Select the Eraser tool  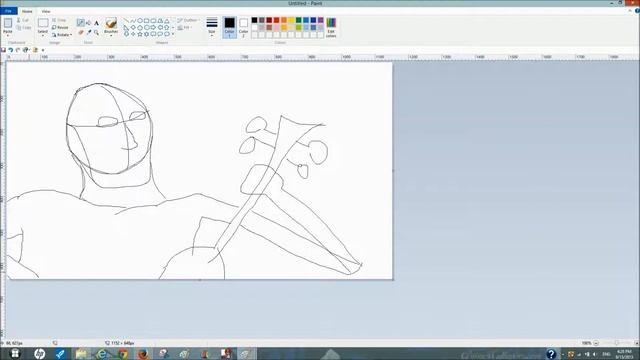click(80, 32)
